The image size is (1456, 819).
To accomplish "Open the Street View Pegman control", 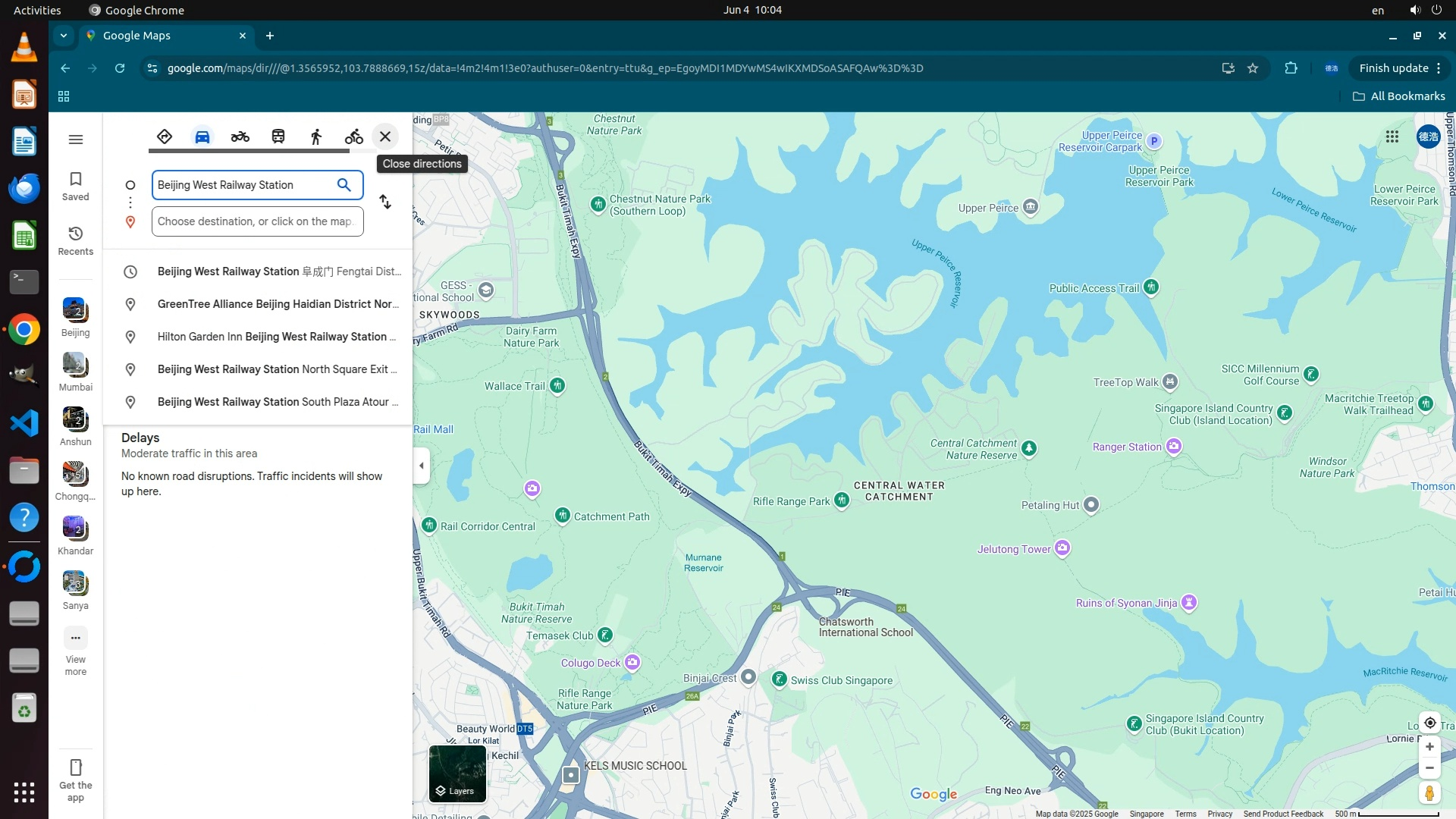I will pyautogui.click(x=1429, y=793).
